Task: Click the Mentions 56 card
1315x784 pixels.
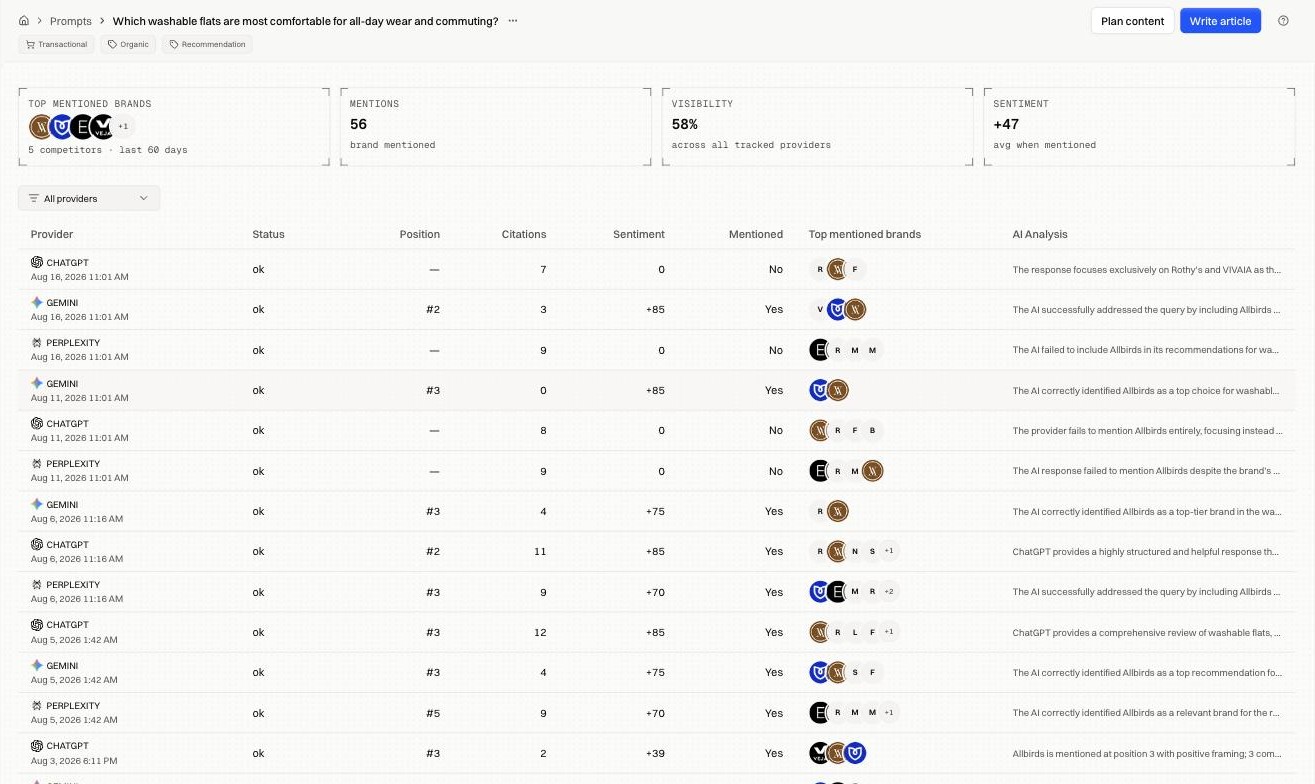Action: coord(495,126)
